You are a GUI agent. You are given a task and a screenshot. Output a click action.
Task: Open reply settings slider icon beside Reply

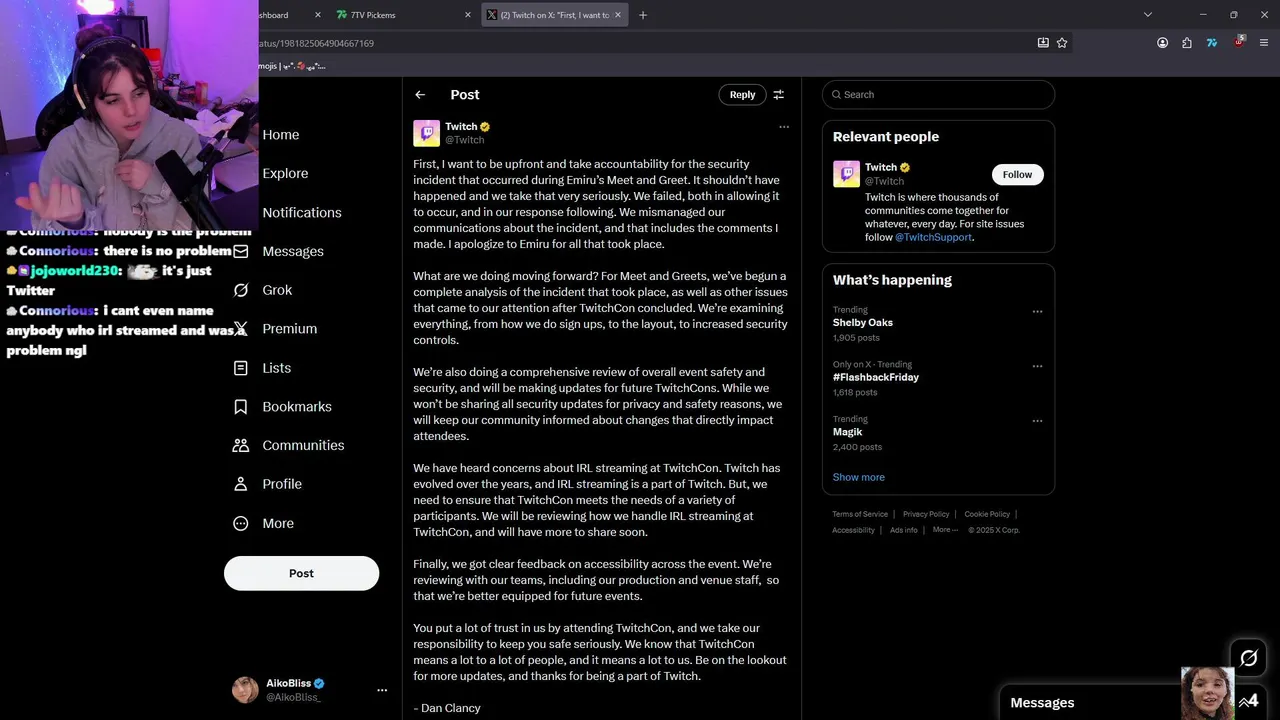pyautogui.click(x=778, y=94)
